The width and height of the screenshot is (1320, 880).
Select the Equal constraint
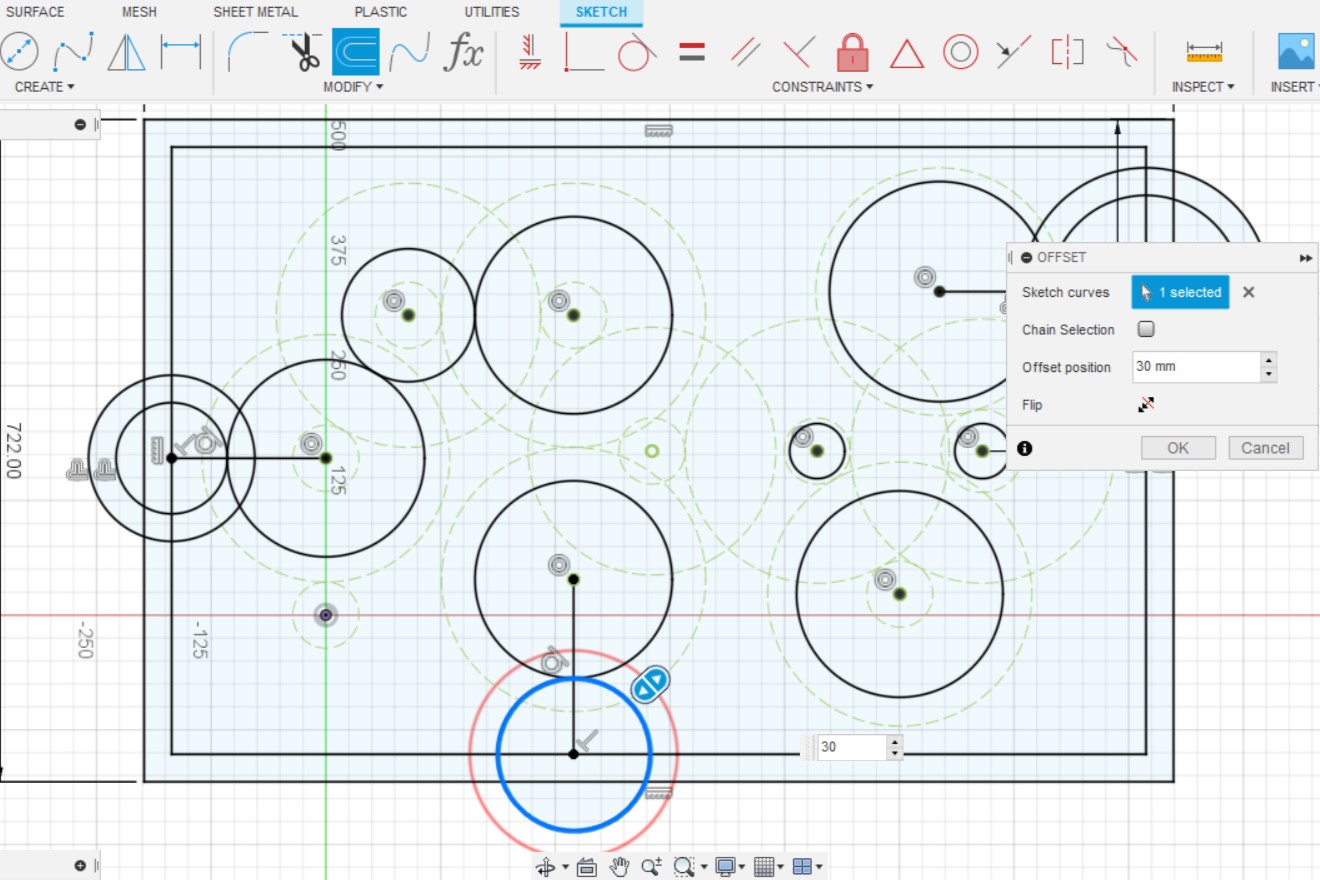tap(690, 52)
